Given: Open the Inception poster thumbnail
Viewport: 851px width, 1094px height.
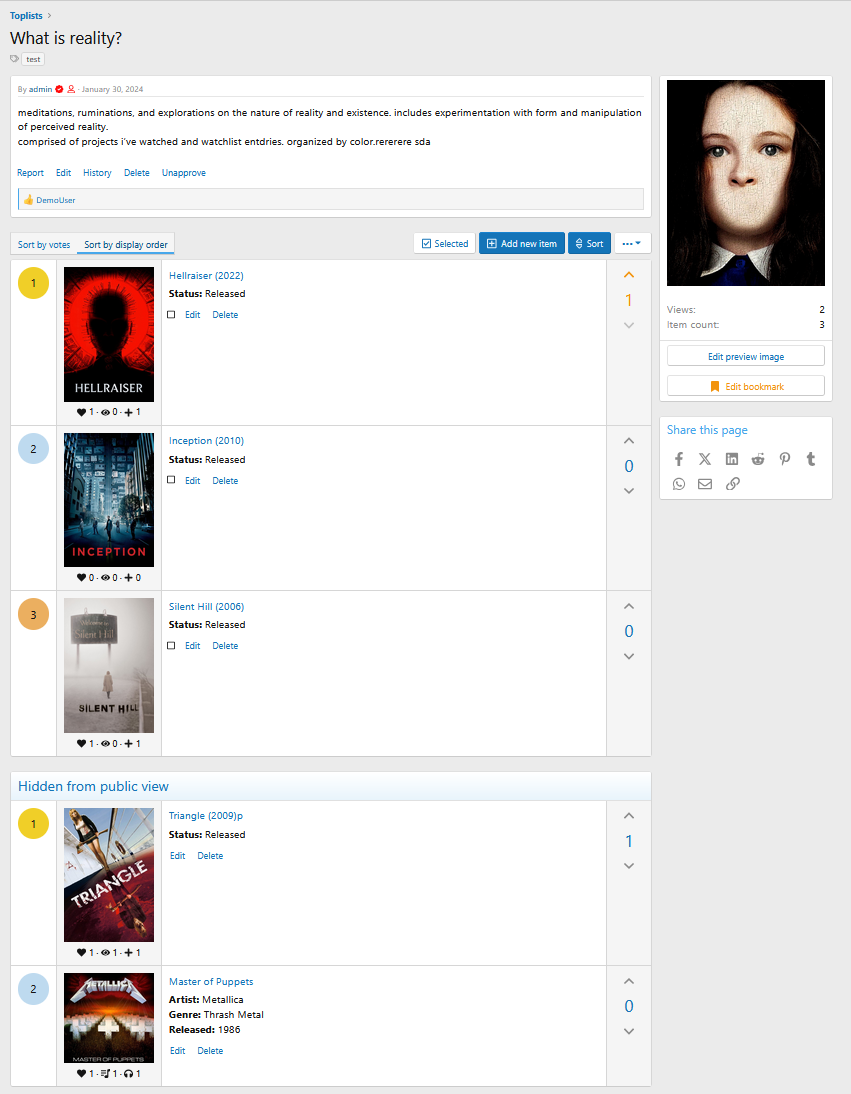Looking at the screenshot, I should 109,500.
